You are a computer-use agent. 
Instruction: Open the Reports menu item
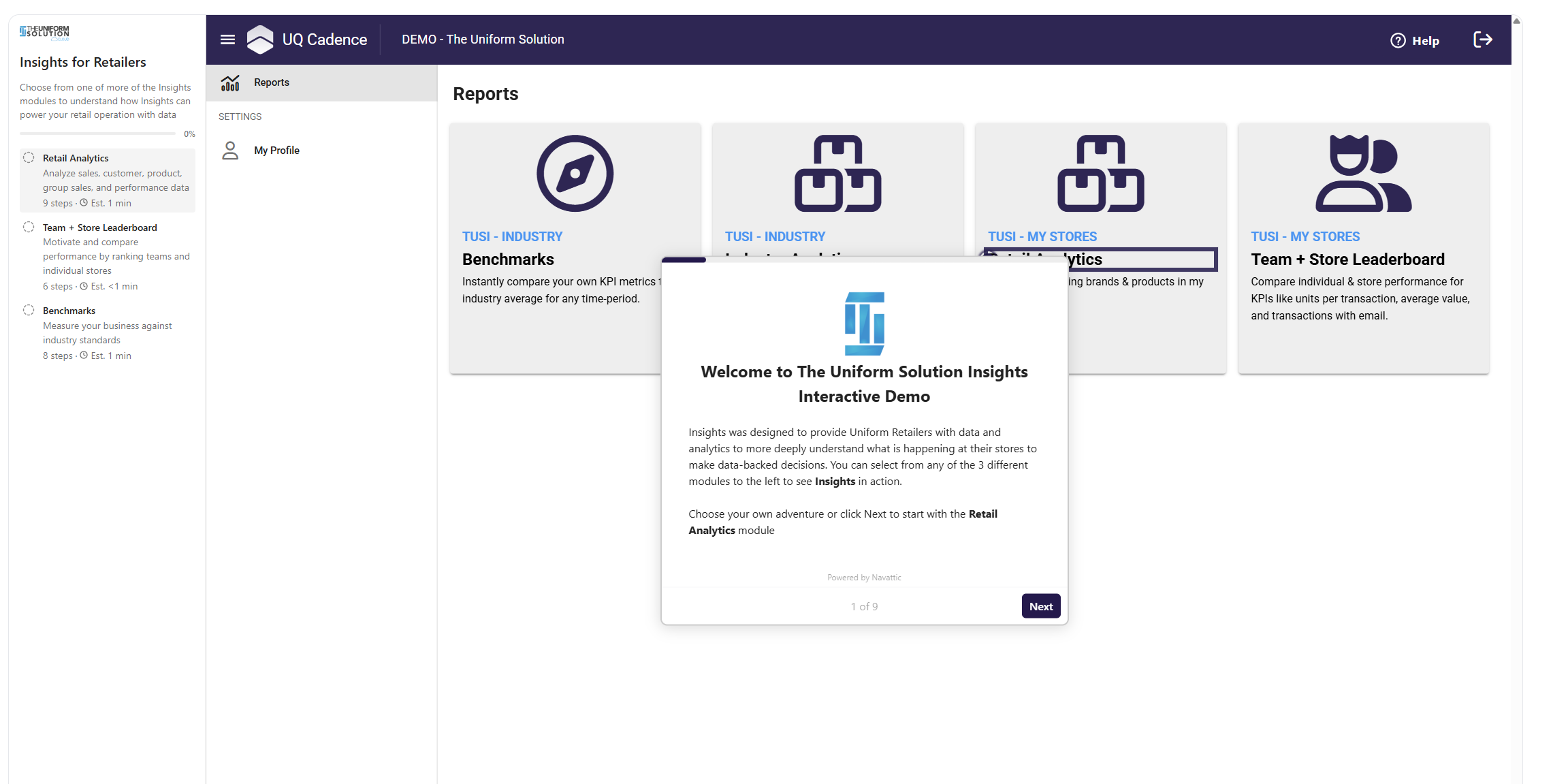(272, 82)
